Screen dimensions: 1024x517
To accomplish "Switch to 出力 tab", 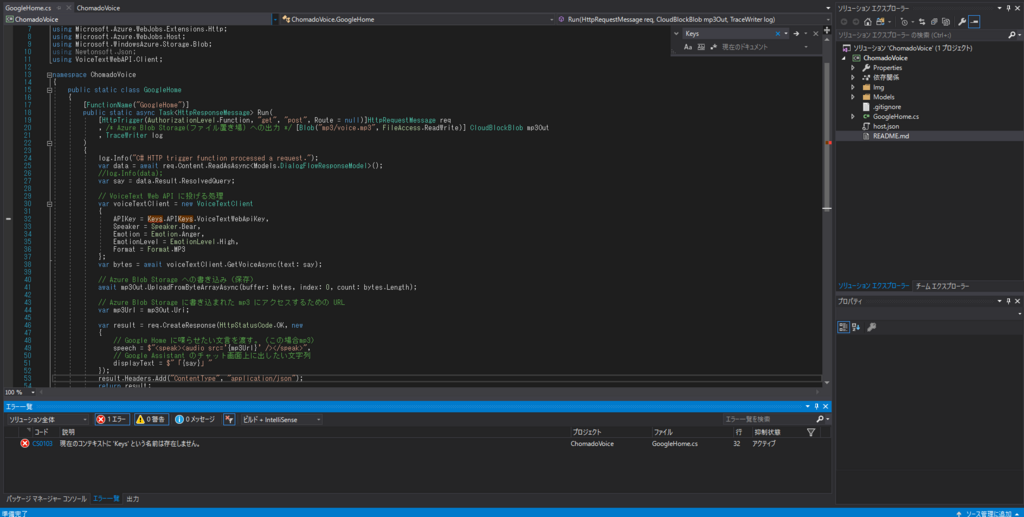I will (x=133, y=499).
